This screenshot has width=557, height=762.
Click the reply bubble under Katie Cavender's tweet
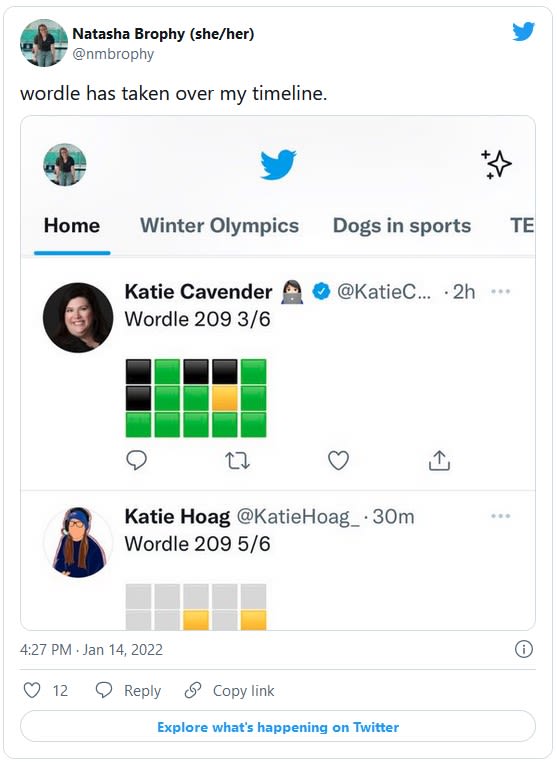(137, 460)
